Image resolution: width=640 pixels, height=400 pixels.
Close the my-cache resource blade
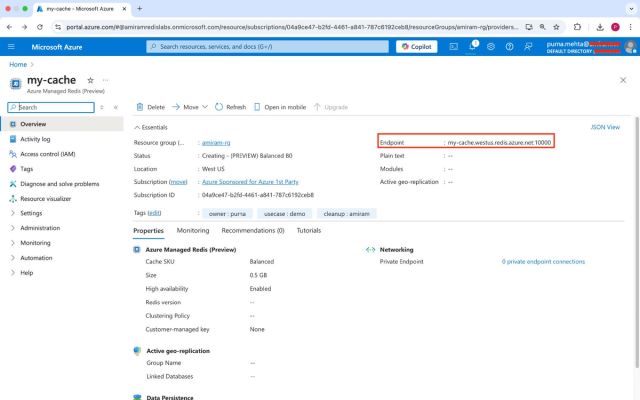point(623,80)
